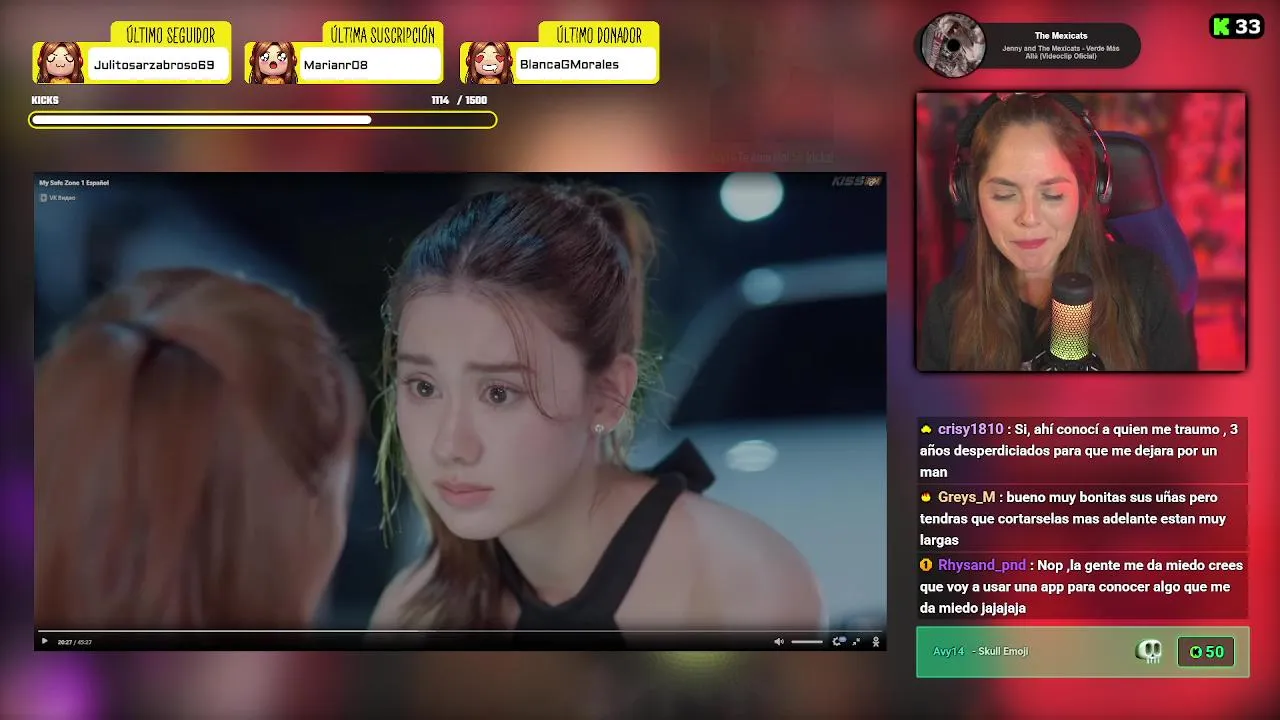Click the Verde Más Allá song subtitle
Viewport: 1280px width, 720px height.
point(1061,52)
